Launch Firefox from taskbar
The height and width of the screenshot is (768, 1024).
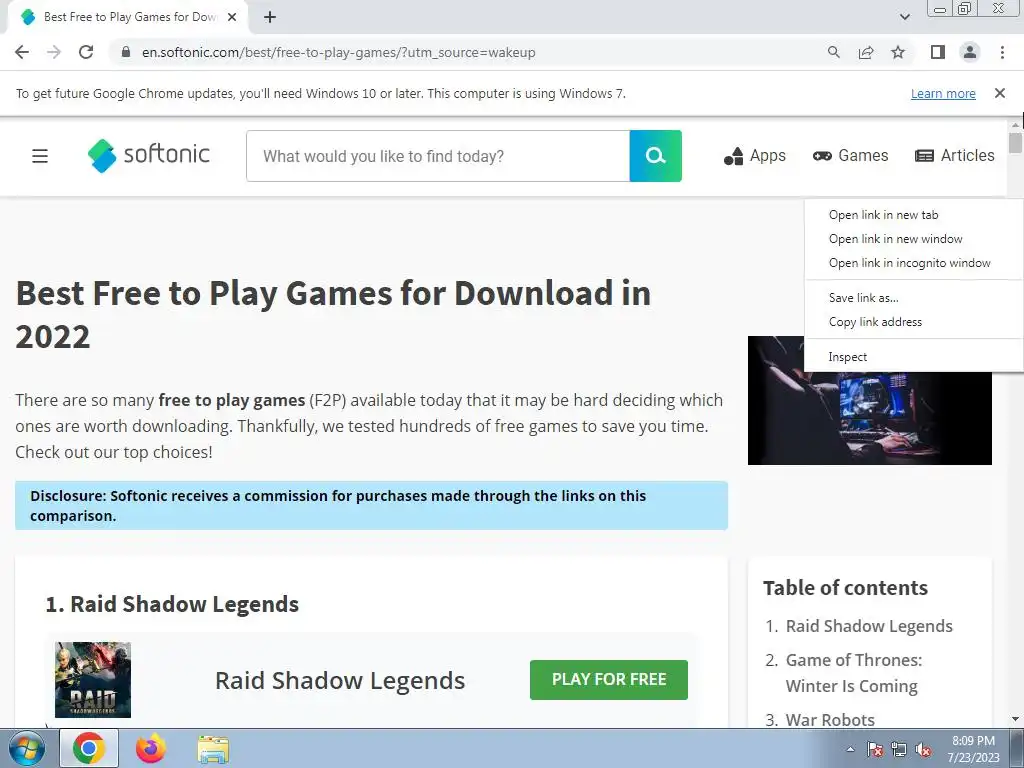point(151,748)
